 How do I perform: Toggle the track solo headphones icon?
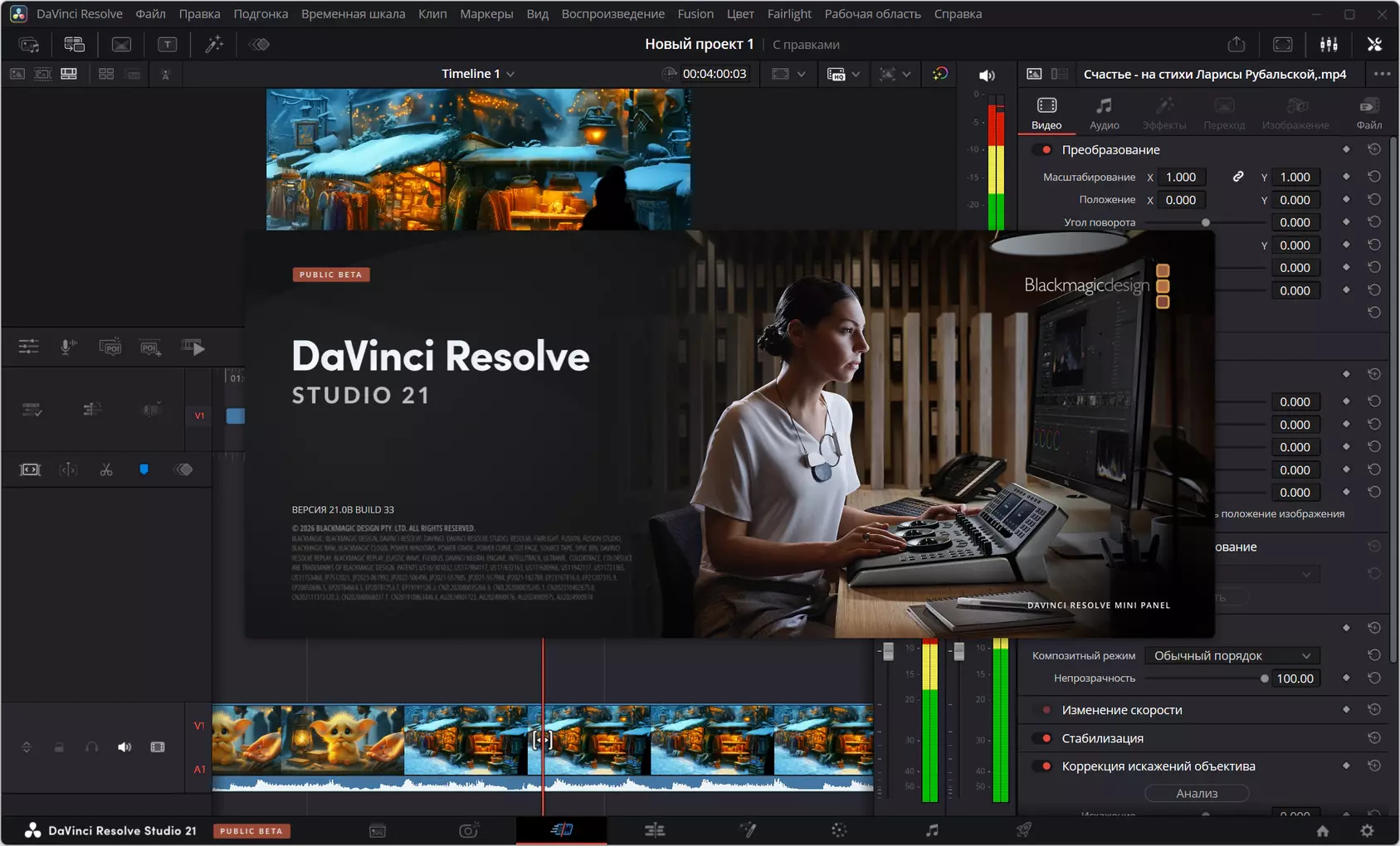pos(91,747)
